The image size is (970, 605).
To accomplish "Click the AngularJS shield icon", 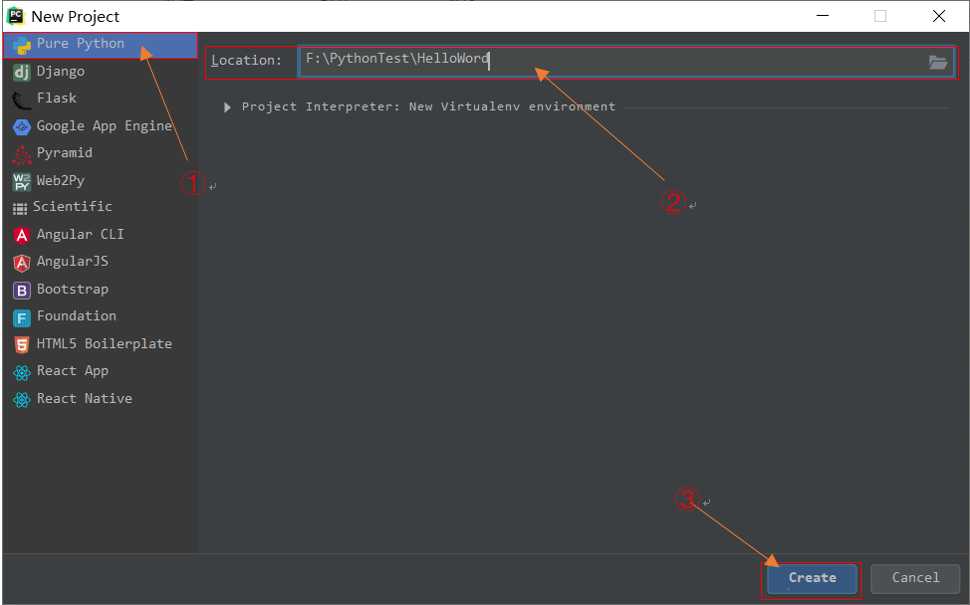I will coord(22,263).
